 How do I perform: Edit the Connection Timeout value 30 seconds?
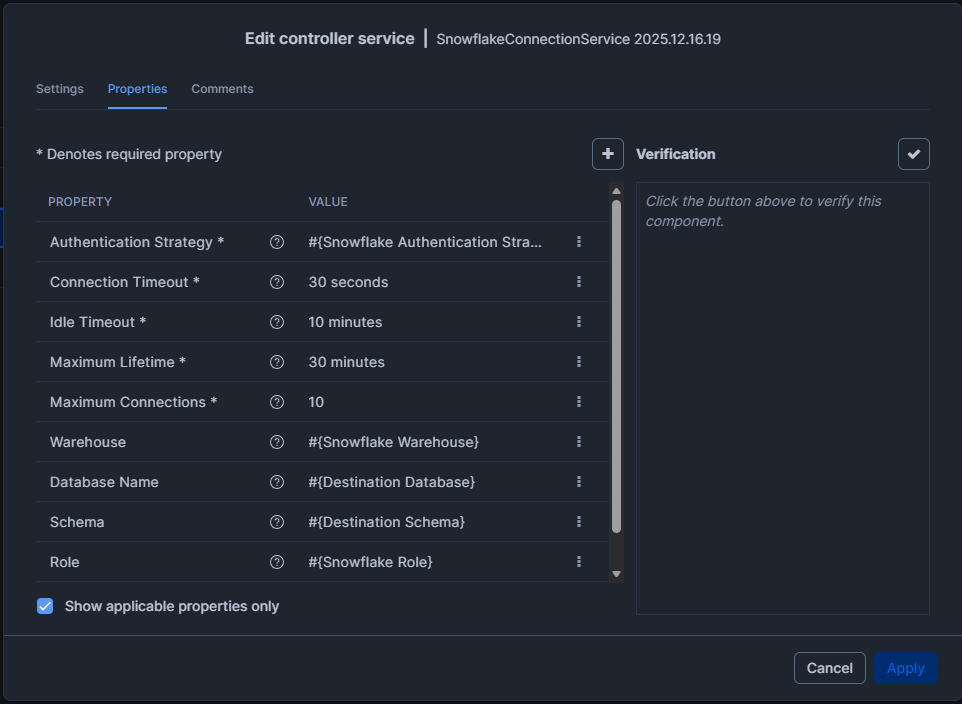point(348,282)
